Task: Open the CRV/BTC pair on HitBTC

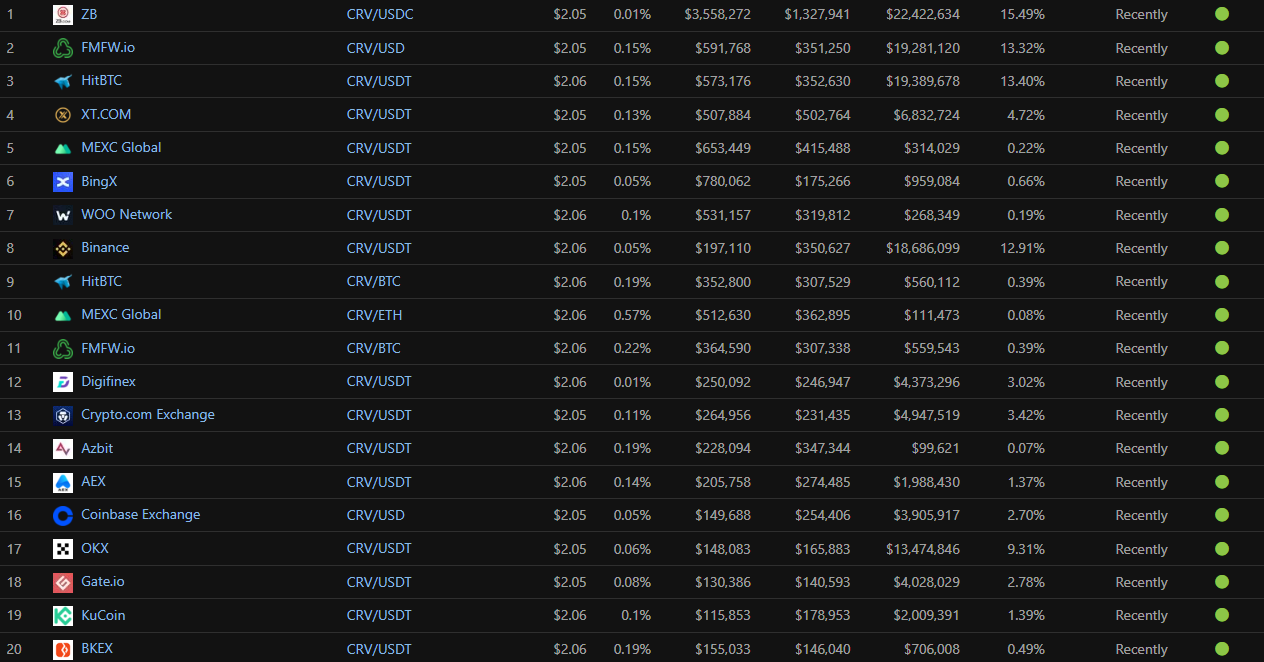Action: [374, 282]
